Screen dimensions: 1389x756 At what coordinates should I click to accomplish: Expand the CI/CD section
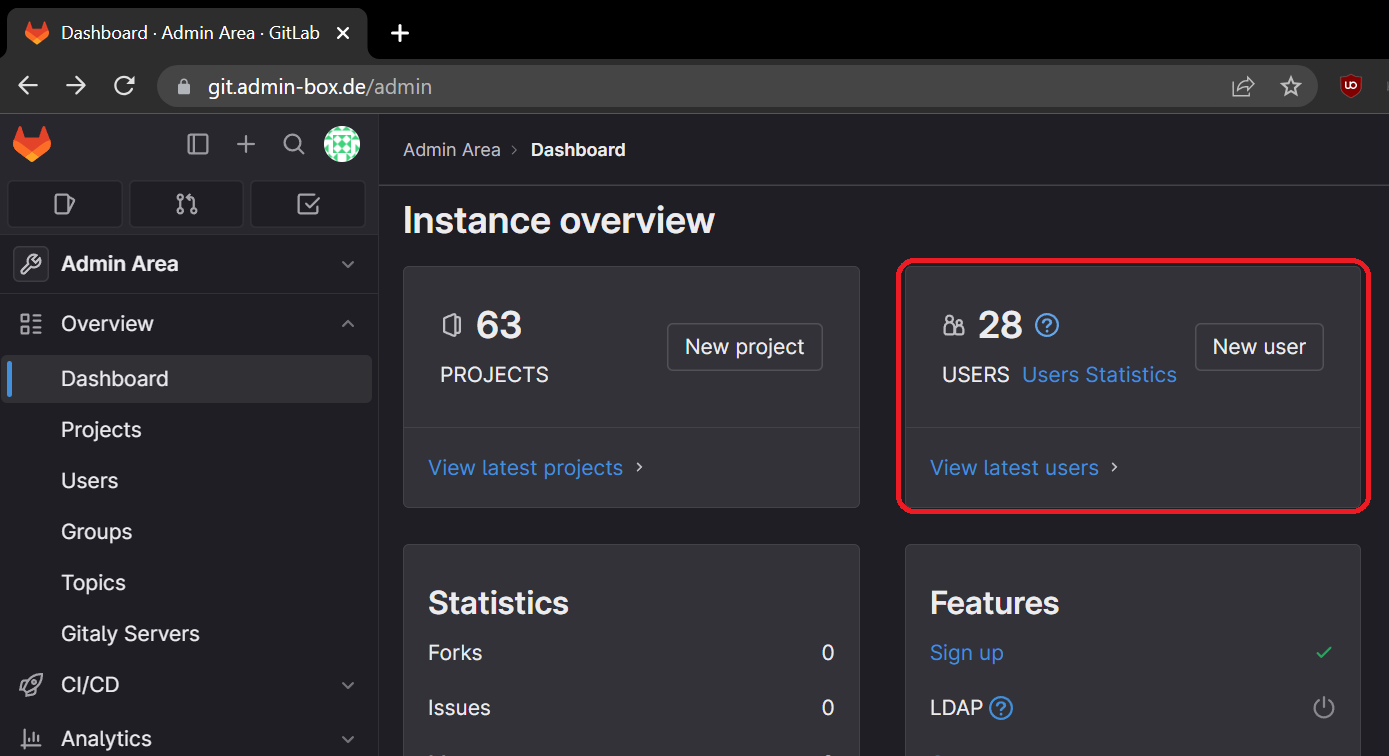click(x=348, y=685)
